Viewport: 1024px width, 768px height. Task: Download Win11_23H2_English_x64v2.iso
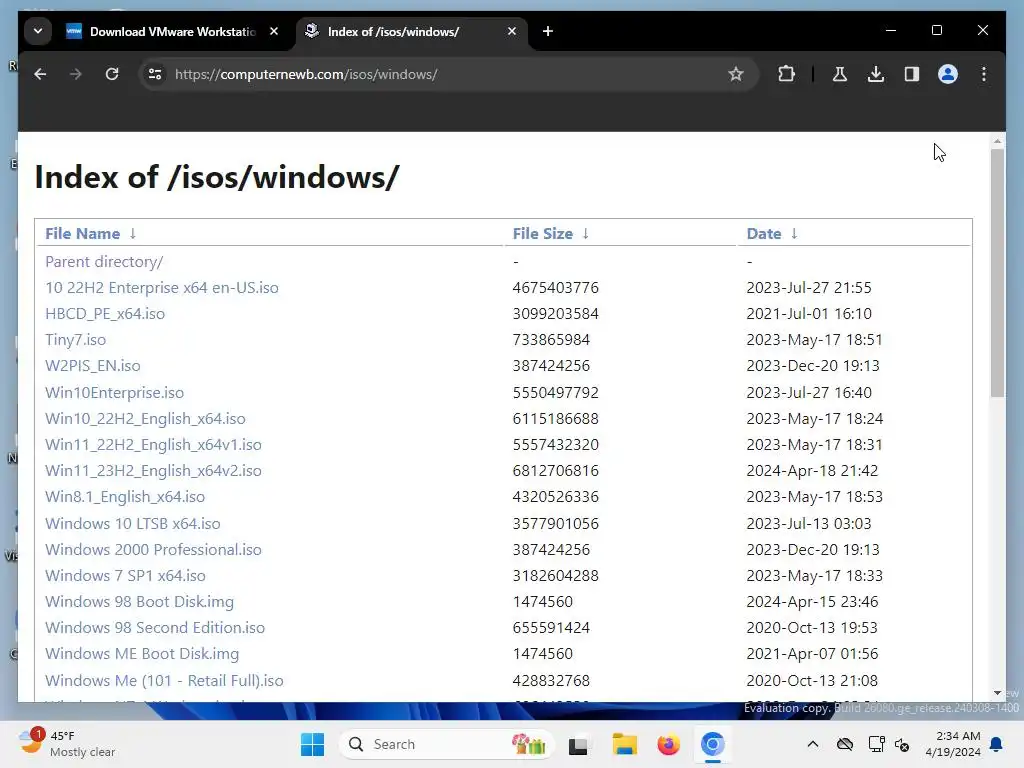tap(153, 471)
